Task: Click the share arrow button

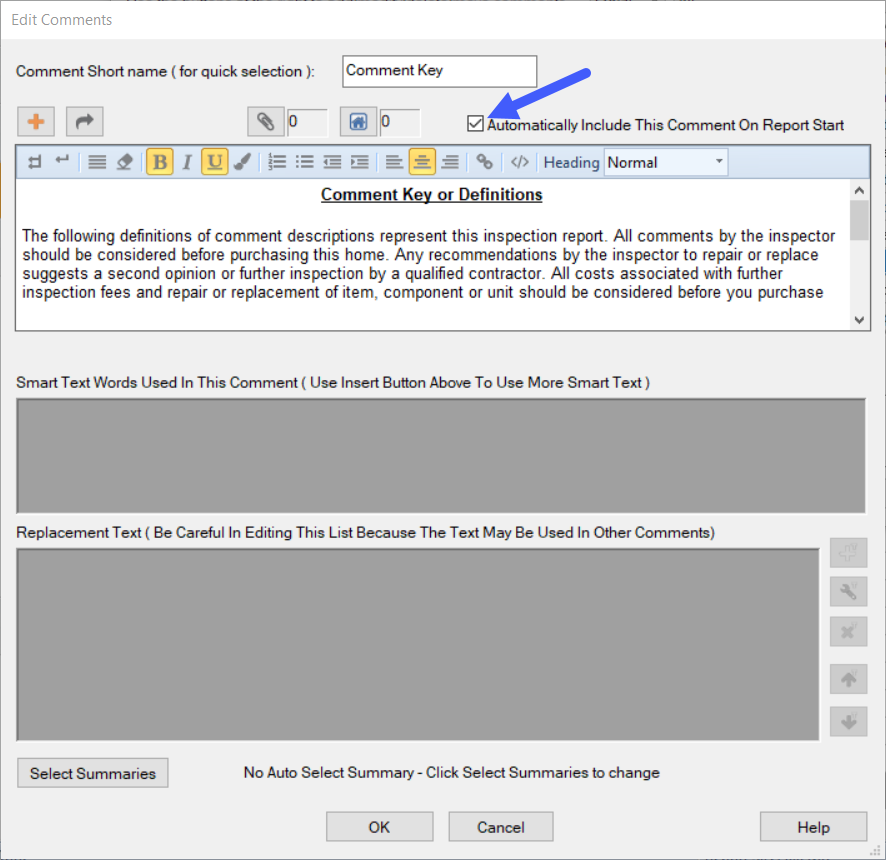Action: pos(85,122)
